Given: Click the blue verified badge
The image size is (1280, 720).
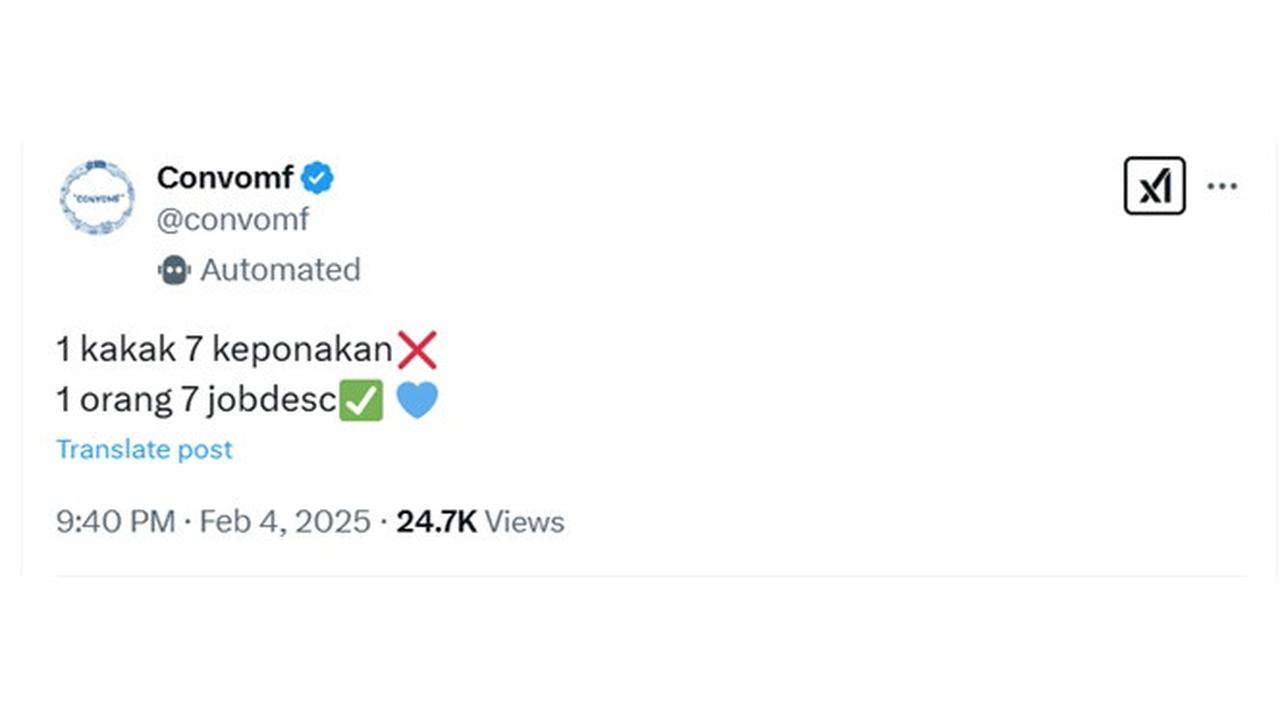Looking at the screenshot, I should tap(318, 178).
